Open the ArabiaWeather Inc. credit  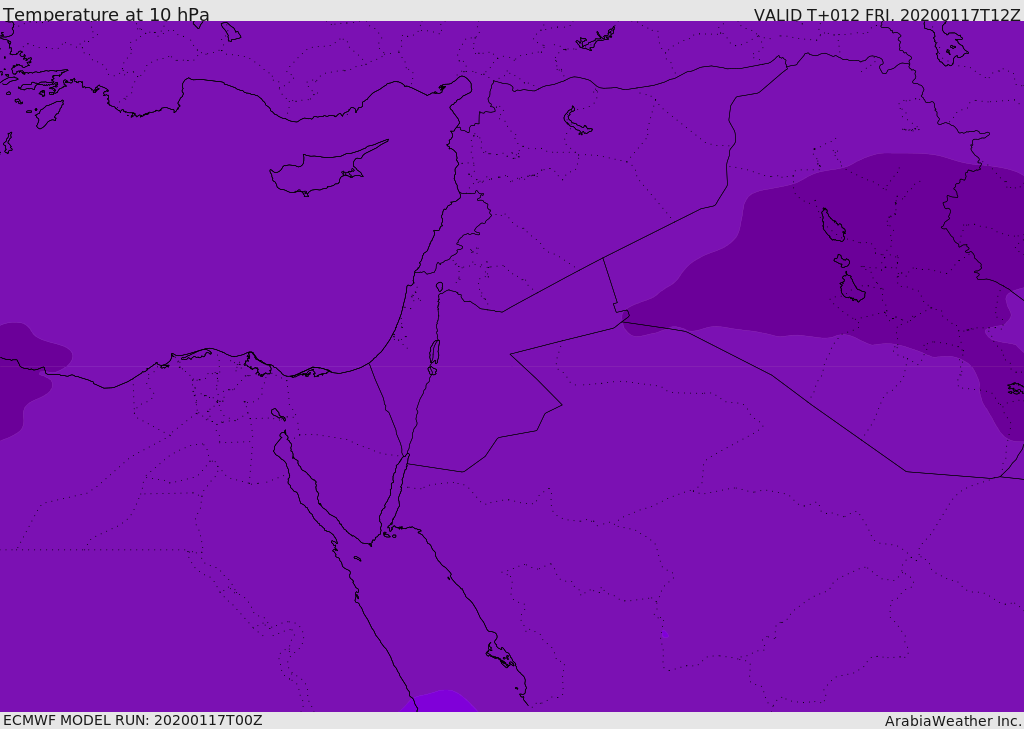tap(953, 720)
